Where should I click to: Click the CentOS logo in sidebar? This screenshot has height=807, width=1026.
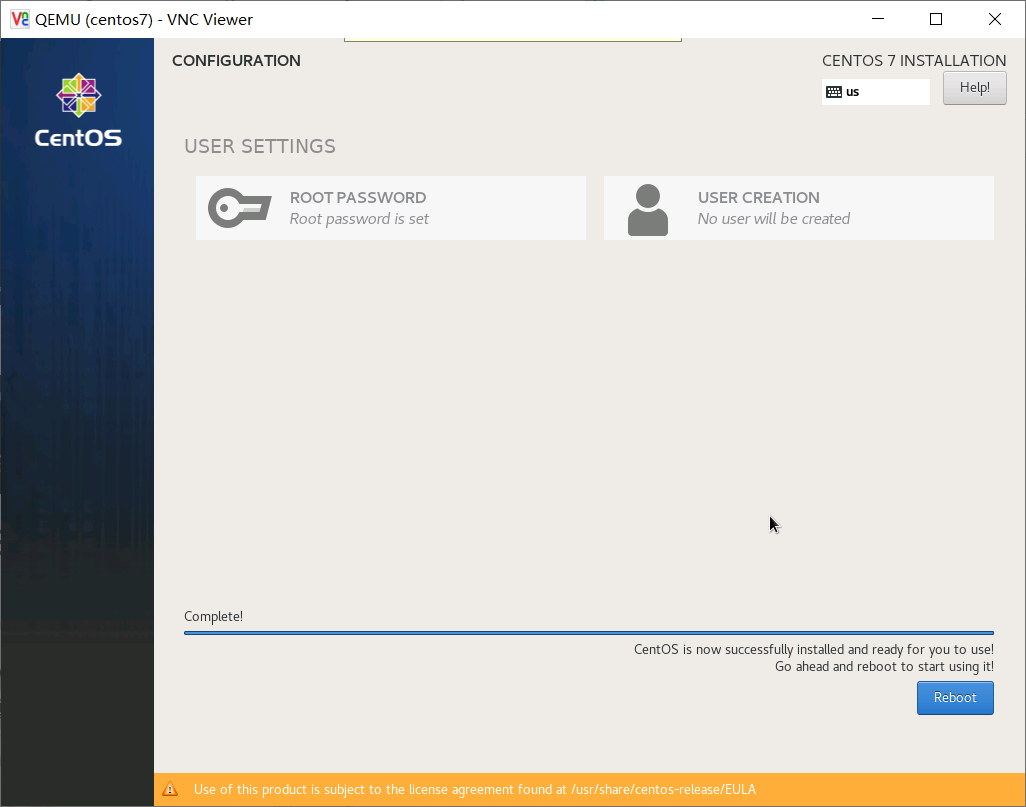pos(78,110)
